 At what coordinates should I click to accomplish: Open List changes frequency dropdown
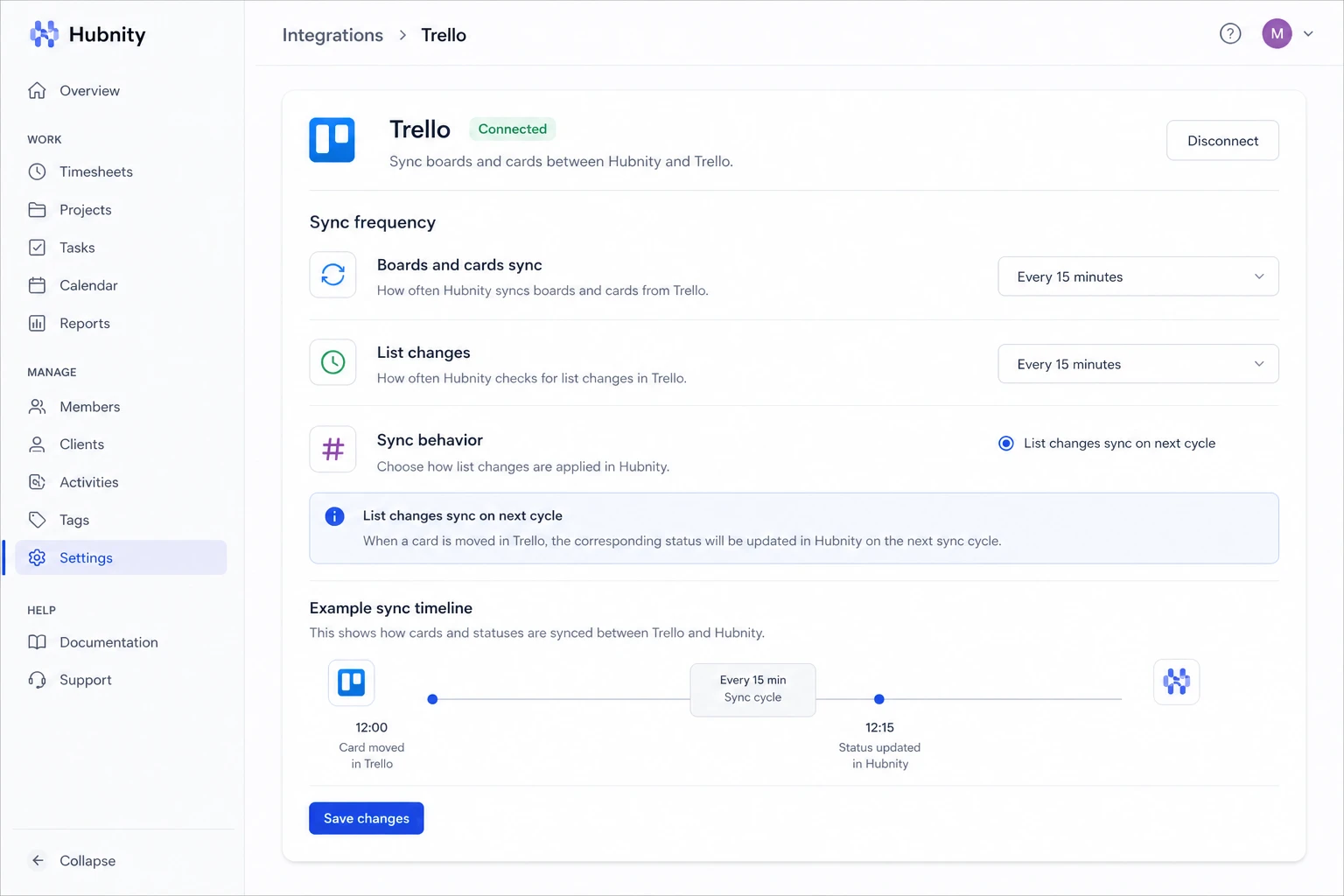click(x=1138, y=364)
